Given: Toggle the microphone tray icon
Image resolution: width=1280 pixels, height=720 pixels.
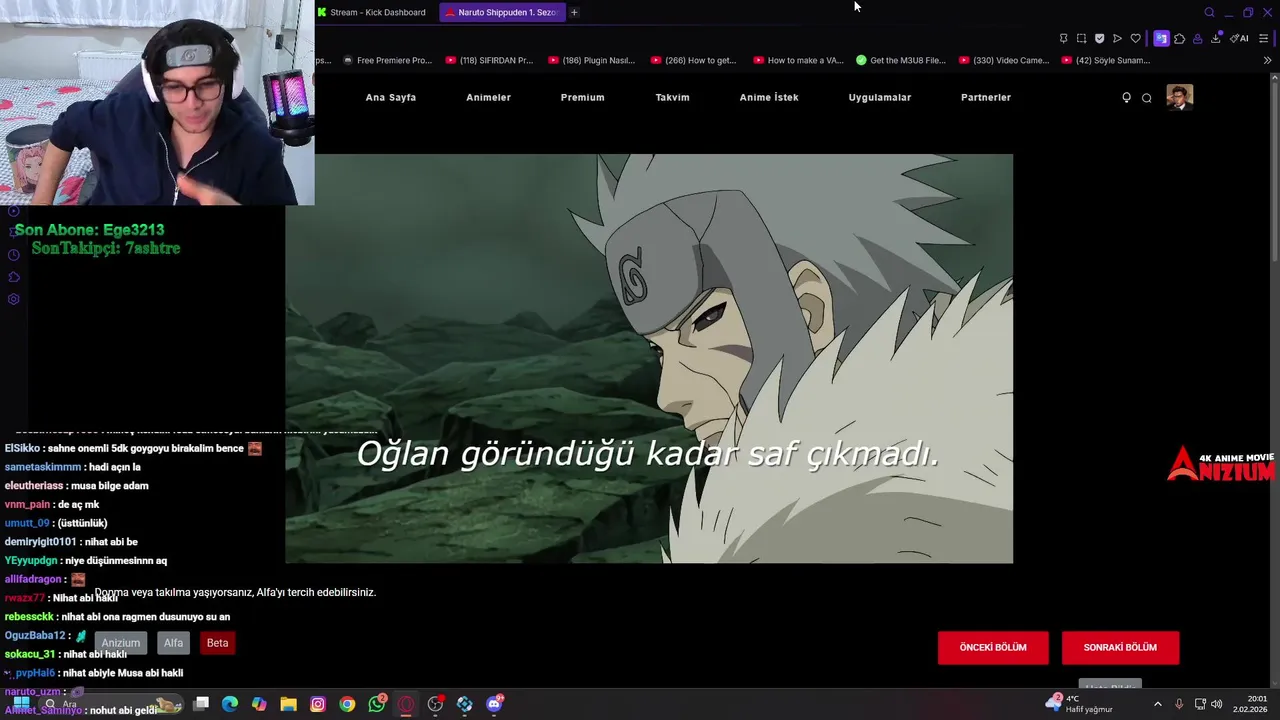Looking at the screenshot, I should (1179, 704).
